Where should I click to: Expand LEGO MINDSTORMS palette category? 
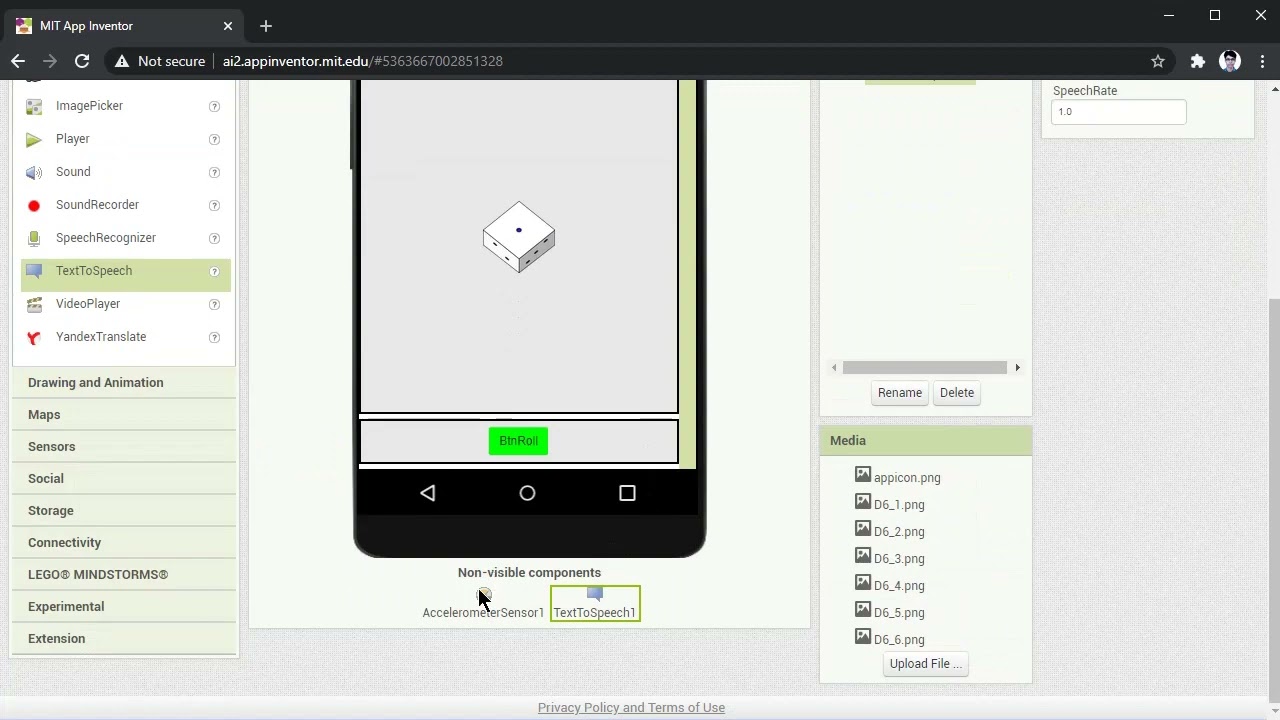click(x=124, y=575)
